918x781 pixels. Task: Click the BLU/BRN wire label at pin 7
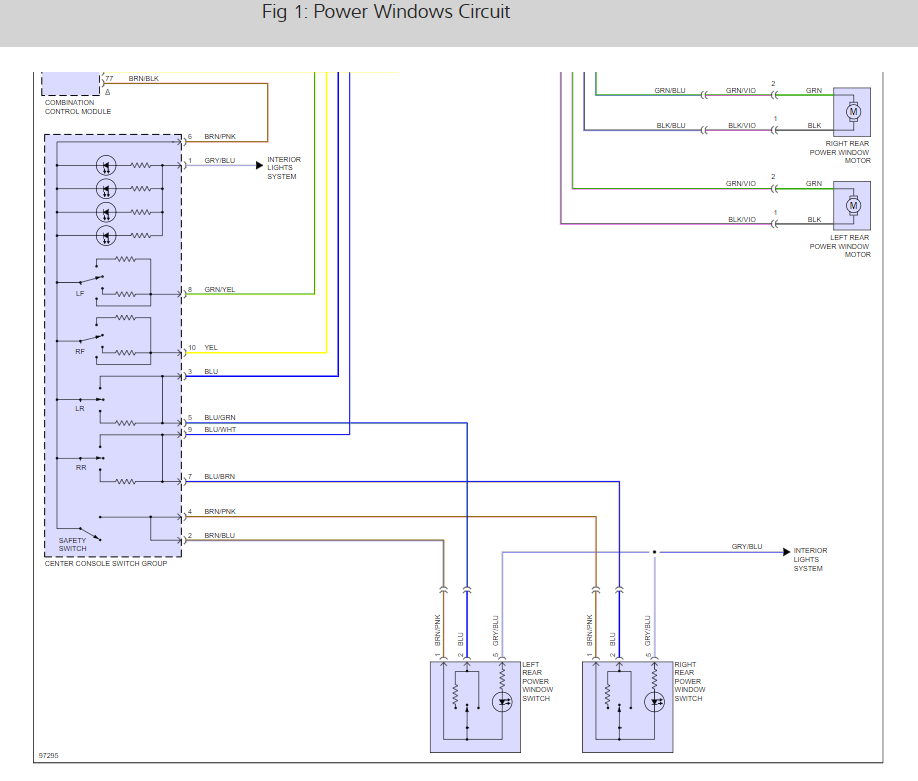220,476
